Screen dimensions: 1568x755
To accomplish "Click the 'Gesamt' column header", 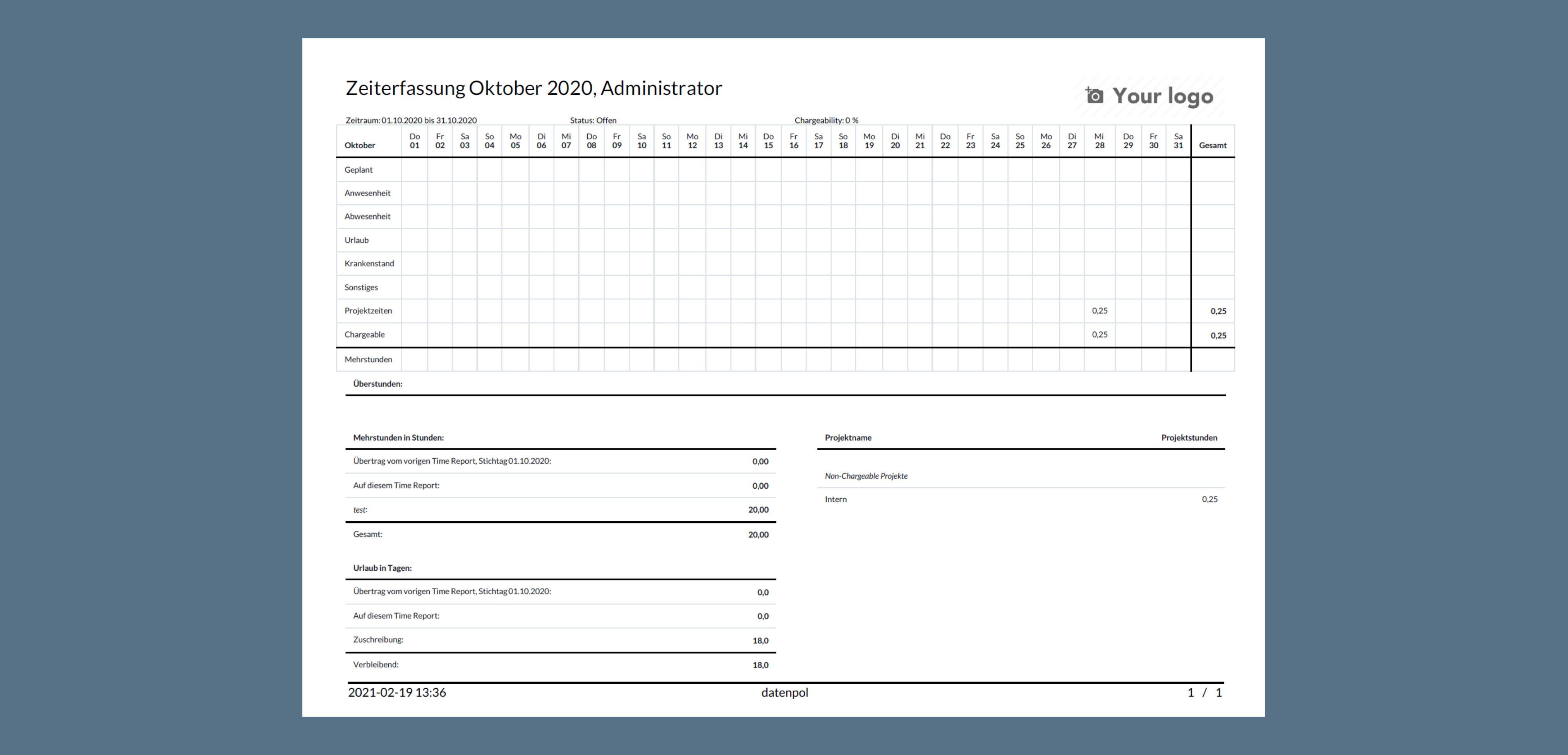I will pyautogui.click(x=1213, y=146).
